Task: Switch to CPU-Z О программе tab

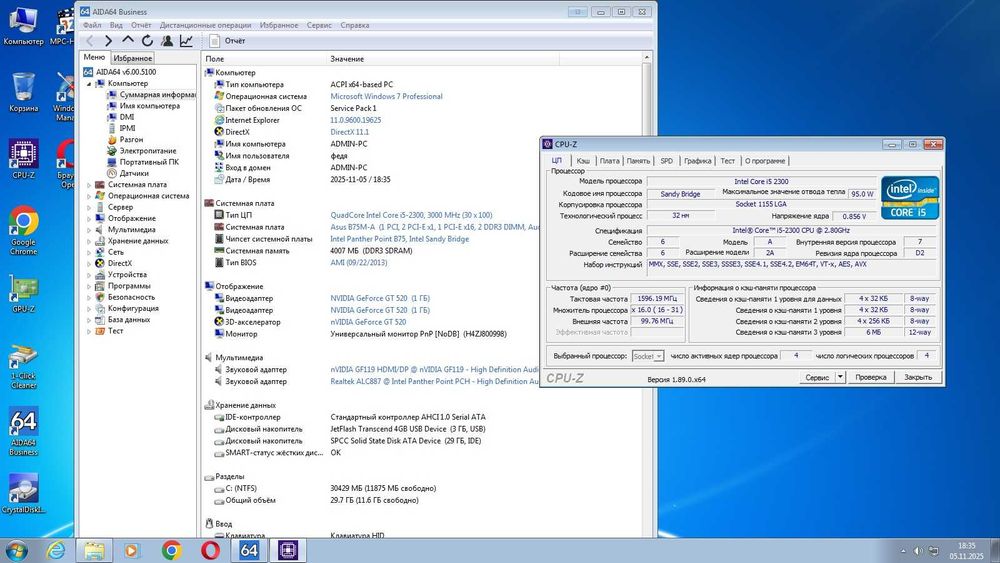Action: 765,161
